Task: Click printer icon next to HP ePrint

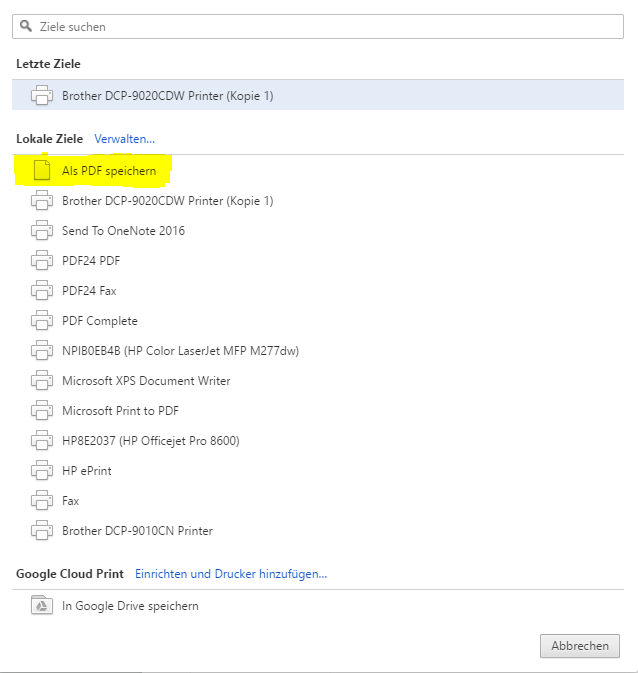Action: click(x=42, y=471)
